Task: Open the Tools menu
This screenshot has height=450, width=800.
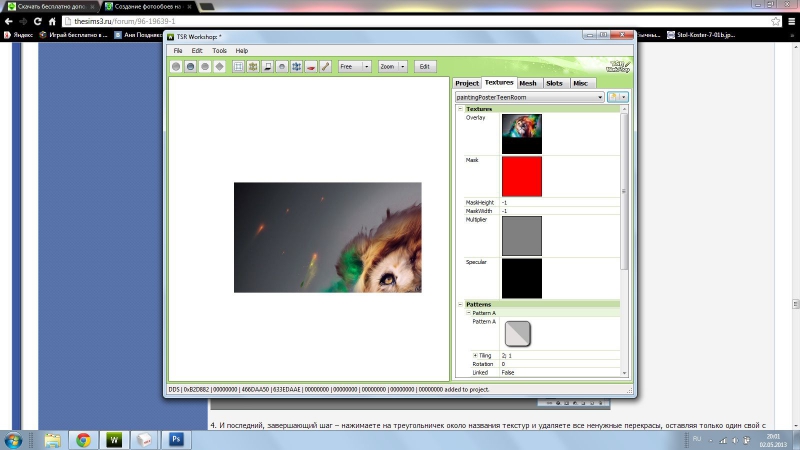Action: (219, 51)
